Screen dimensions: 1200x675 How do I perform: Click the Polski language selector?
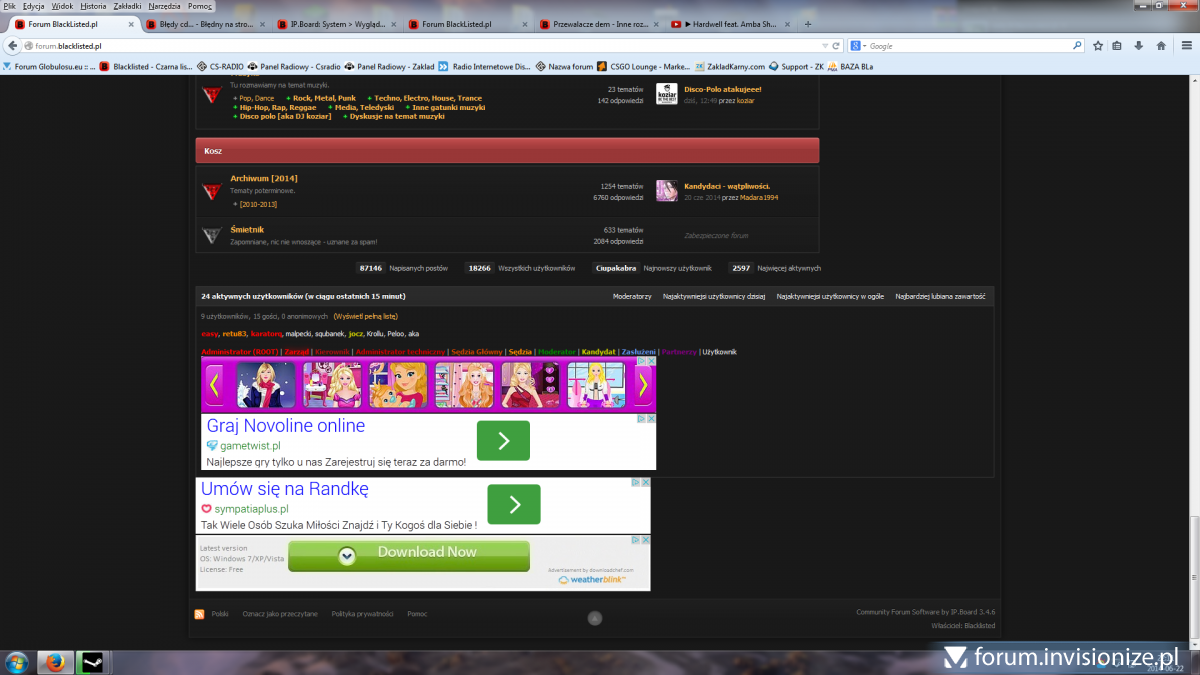pyautogui.click(x=220, y=614)
